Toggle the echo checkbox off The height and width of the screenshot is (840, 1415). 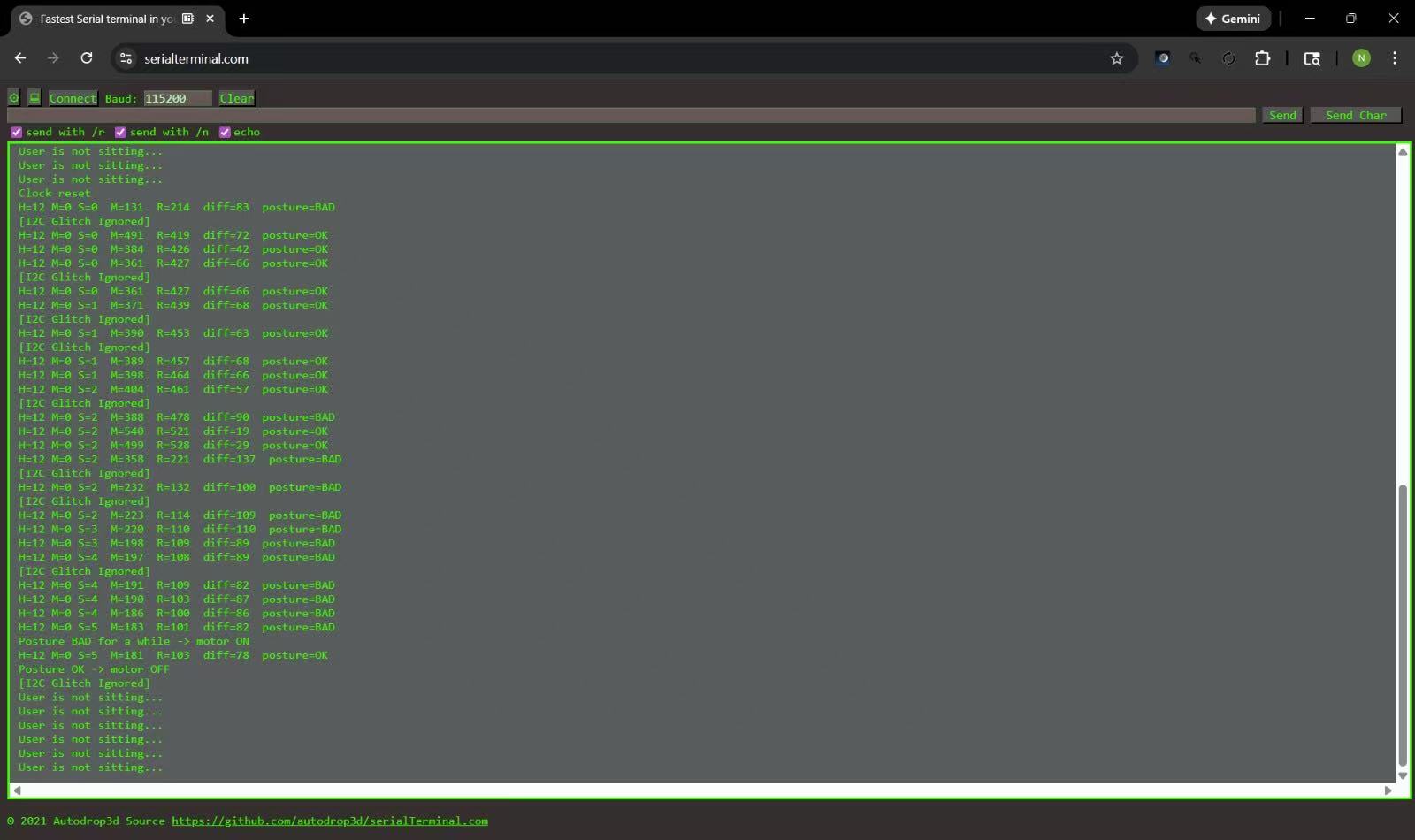point(225,132)
